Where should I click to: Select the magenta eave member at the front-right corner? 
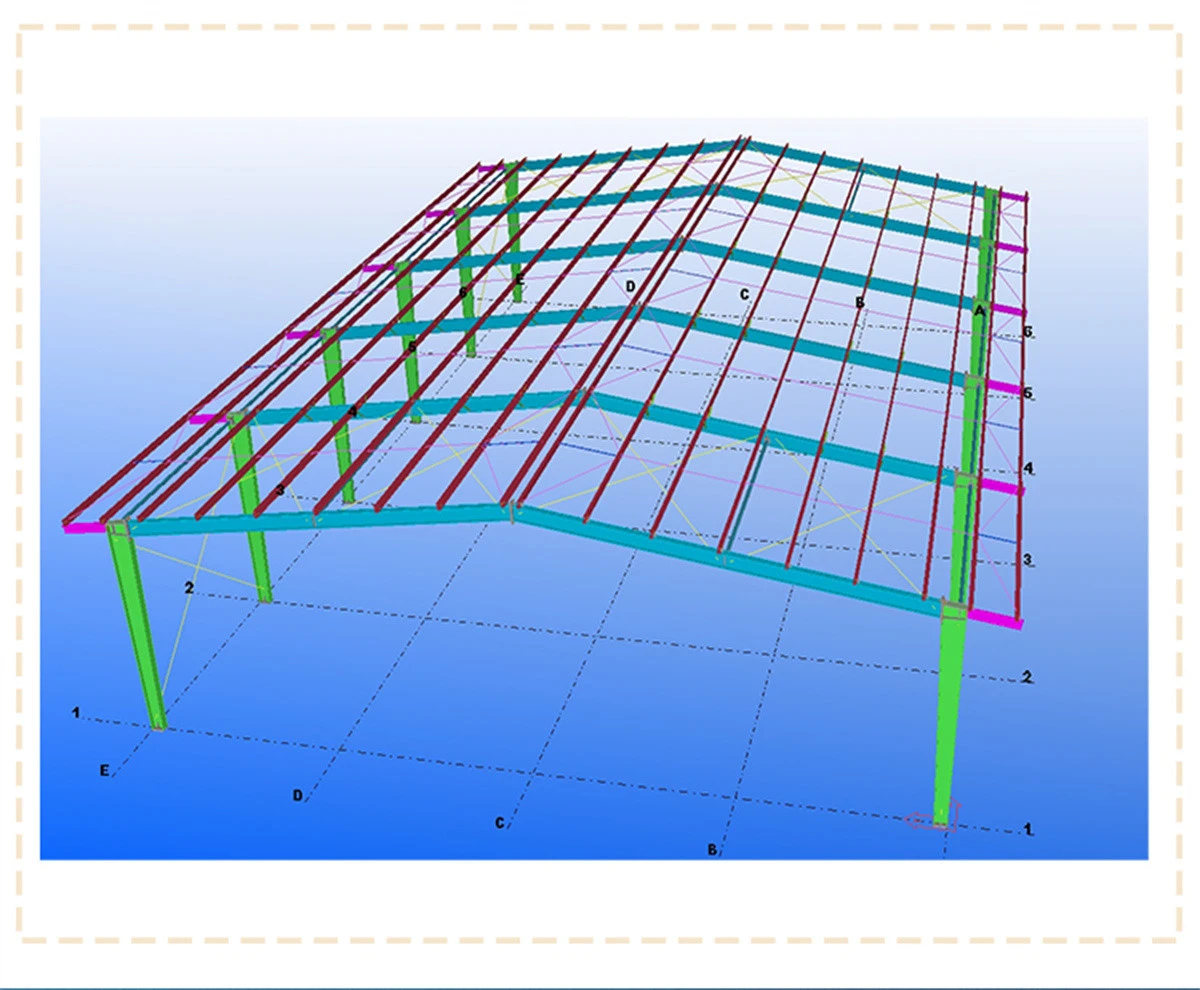[994, 618]
